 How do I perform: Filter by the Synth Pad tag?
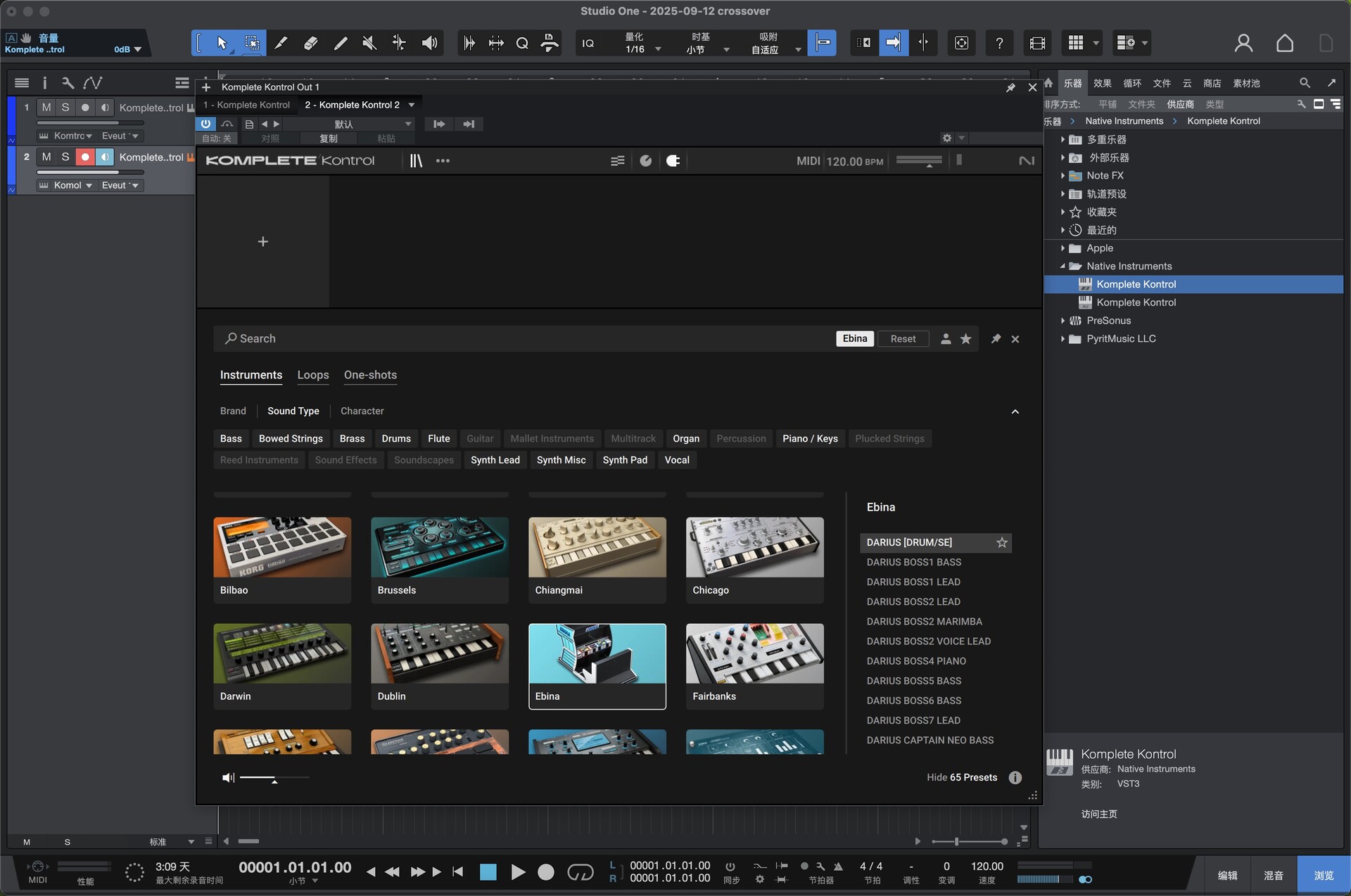pos(625,460)
